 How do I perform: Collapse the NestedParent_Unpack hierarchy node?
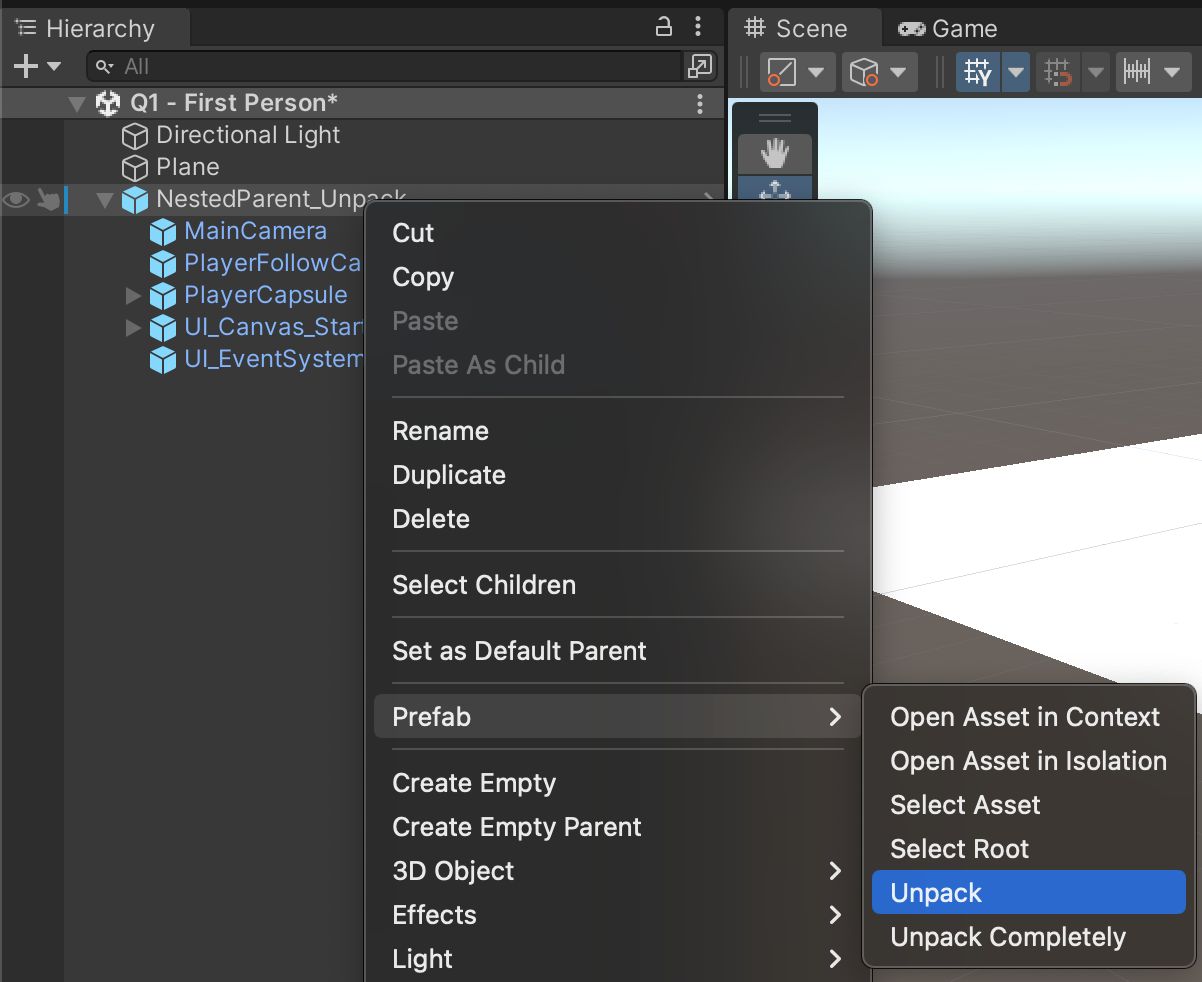pos(105,200)
